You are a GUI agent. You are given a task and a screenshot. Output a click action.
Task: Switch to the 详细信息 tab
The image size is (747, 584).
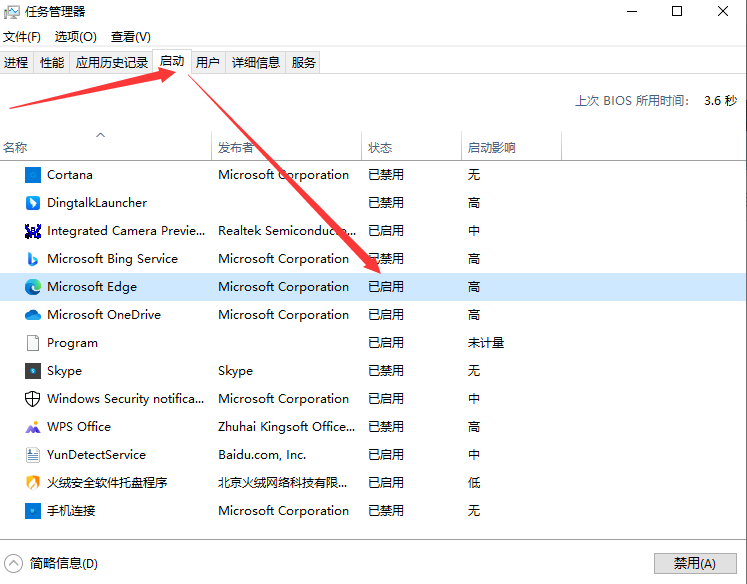(256, 62)
